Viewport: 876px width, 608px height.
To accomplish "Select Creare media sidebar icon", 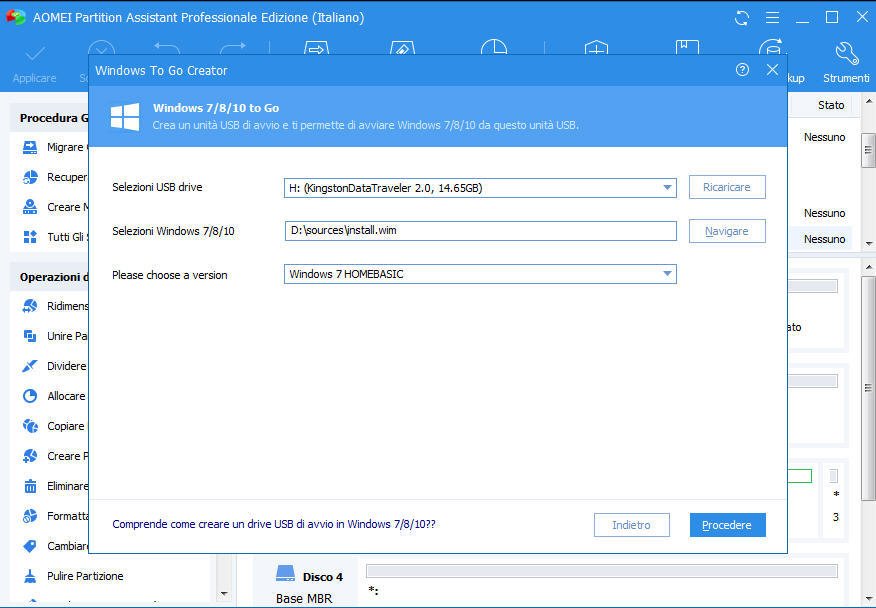I will point(30,207).
